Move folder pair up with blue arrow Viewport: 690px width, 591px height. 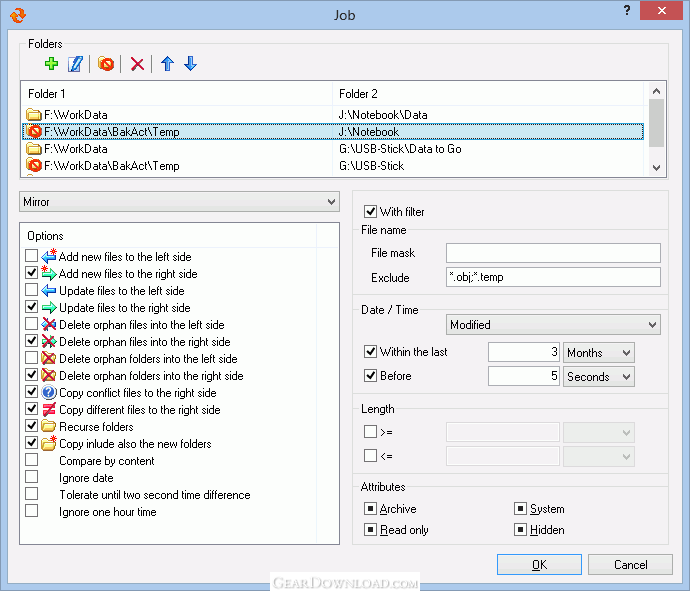pyautogui.click(x=167, y=64)
